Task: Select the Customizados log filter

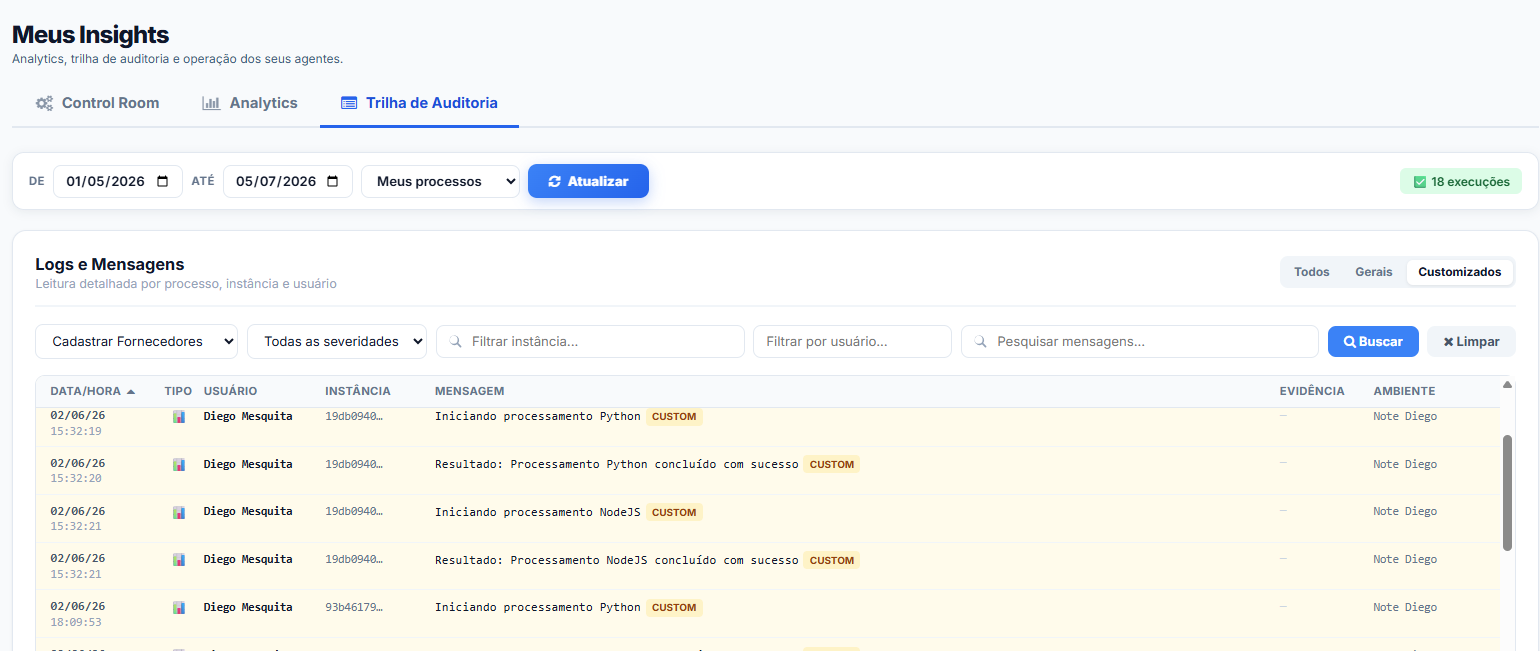Action: pos(1459,272)
